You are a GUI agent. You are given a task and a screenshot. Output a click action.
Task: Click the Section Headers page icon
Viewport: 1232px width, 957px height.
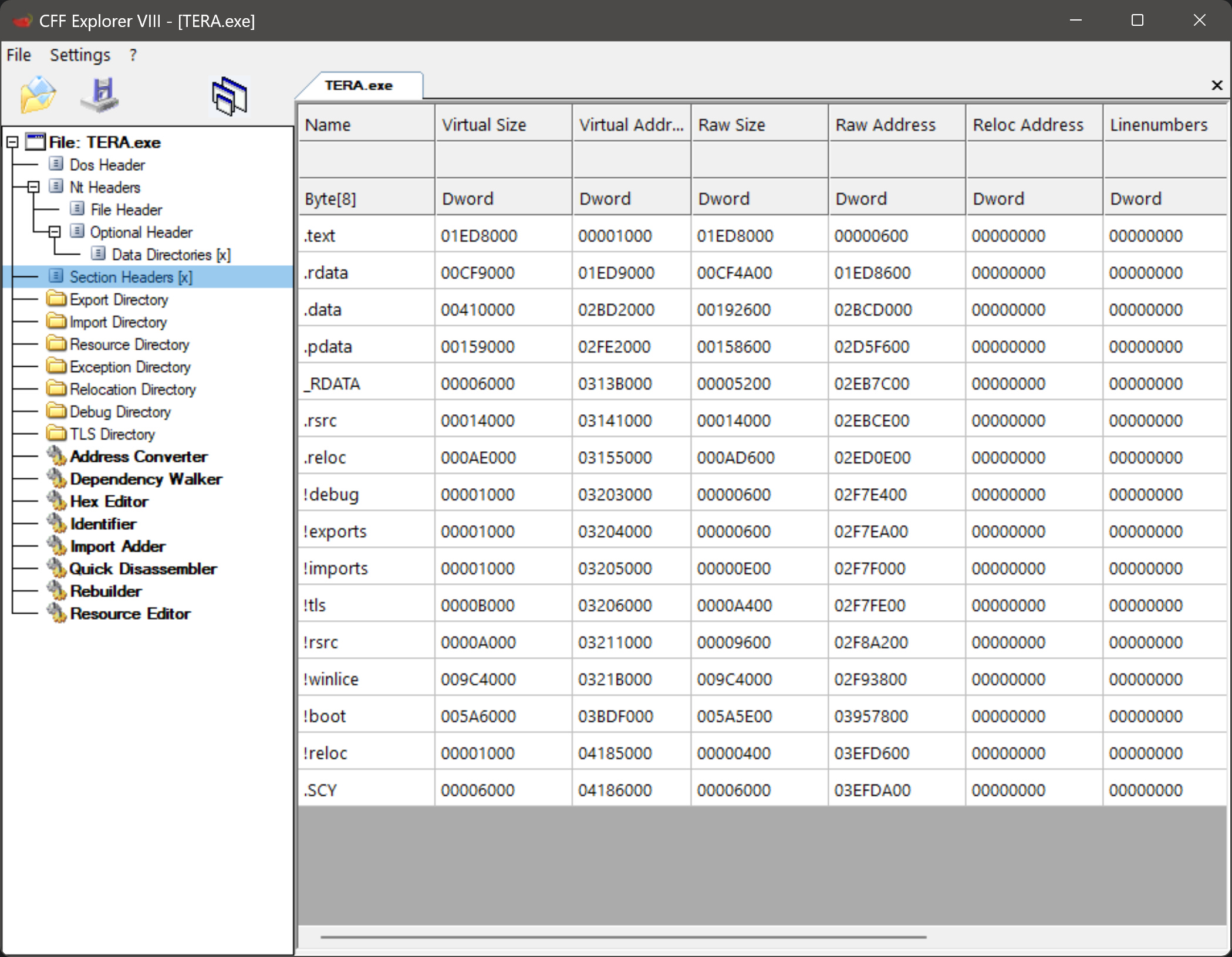pos(56,276)
